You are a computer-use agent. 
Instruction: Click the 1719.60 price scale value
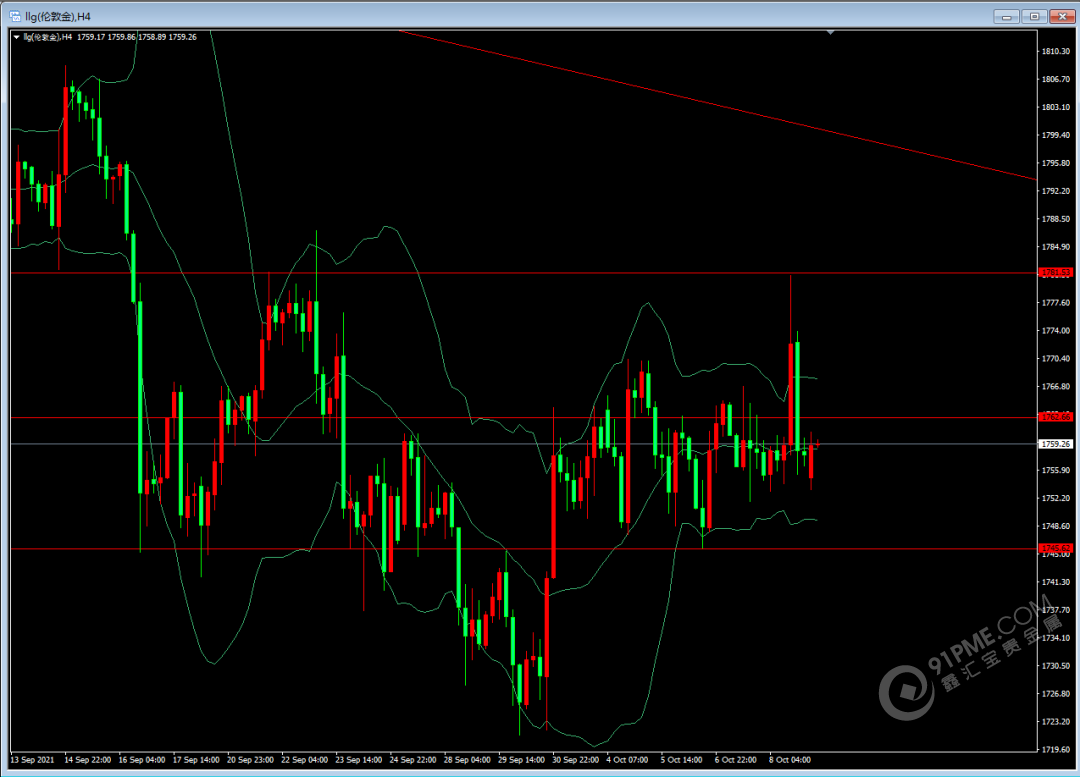coord(1056,749)
